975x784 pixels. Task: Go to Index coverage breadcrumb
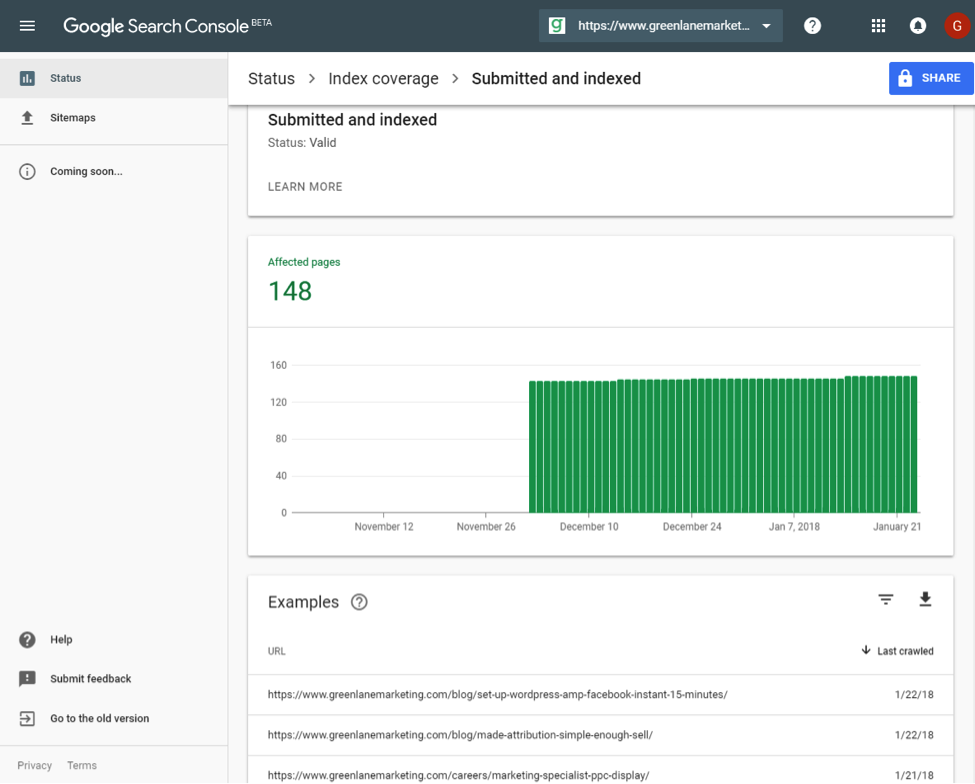383,78
